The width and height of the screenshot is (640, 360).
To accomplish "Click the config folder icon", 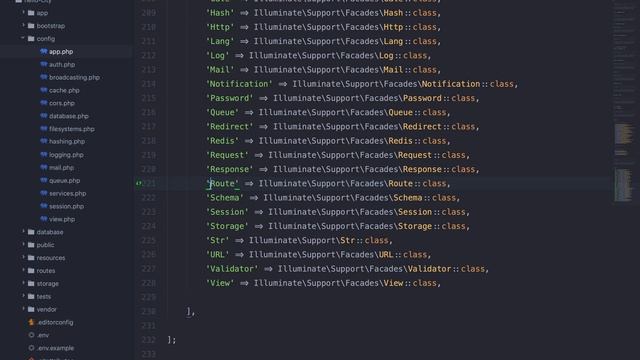I will [x=31, y=38].
